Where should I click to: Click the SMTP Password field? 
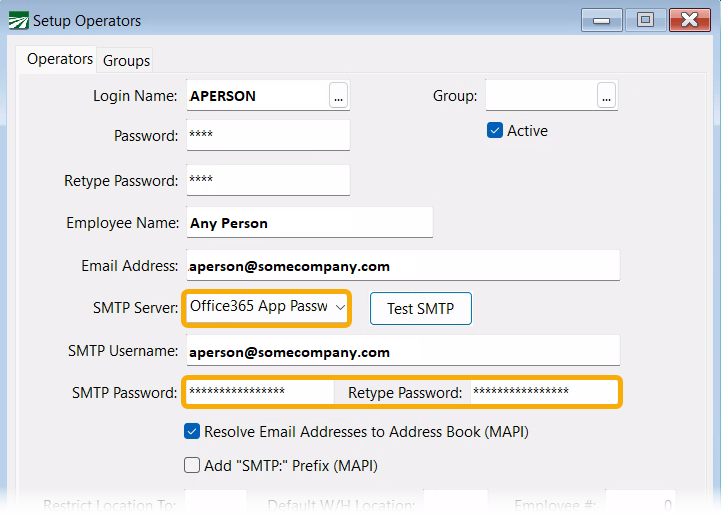(258, 392)
